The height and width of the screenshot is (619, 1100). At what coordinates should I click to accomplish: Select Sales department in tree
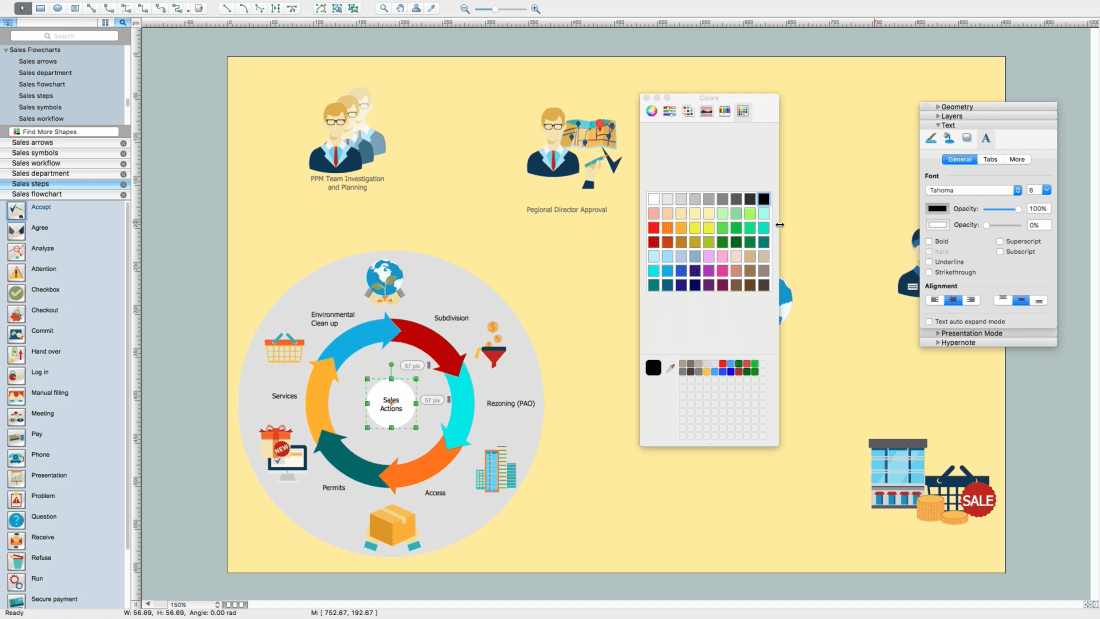pos(45,73)
